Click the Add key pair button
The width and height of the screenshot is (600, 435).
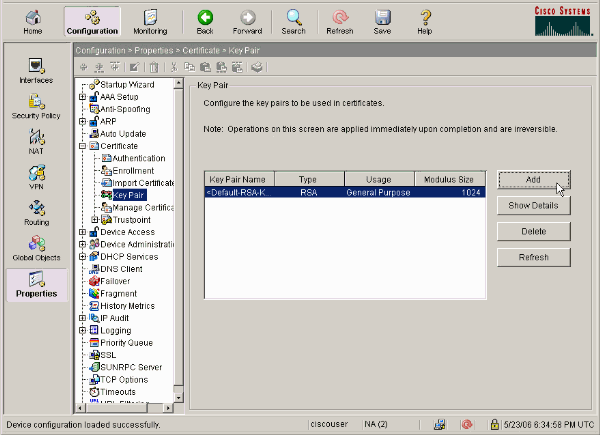click(533, 179)
